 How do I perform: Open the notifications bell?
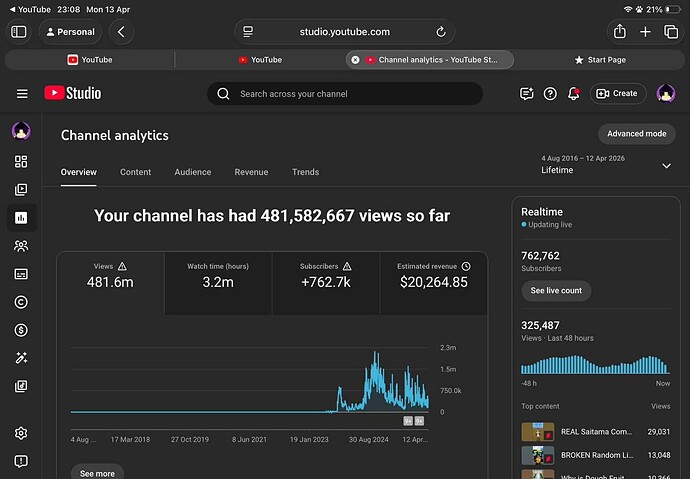click(573, 93)
